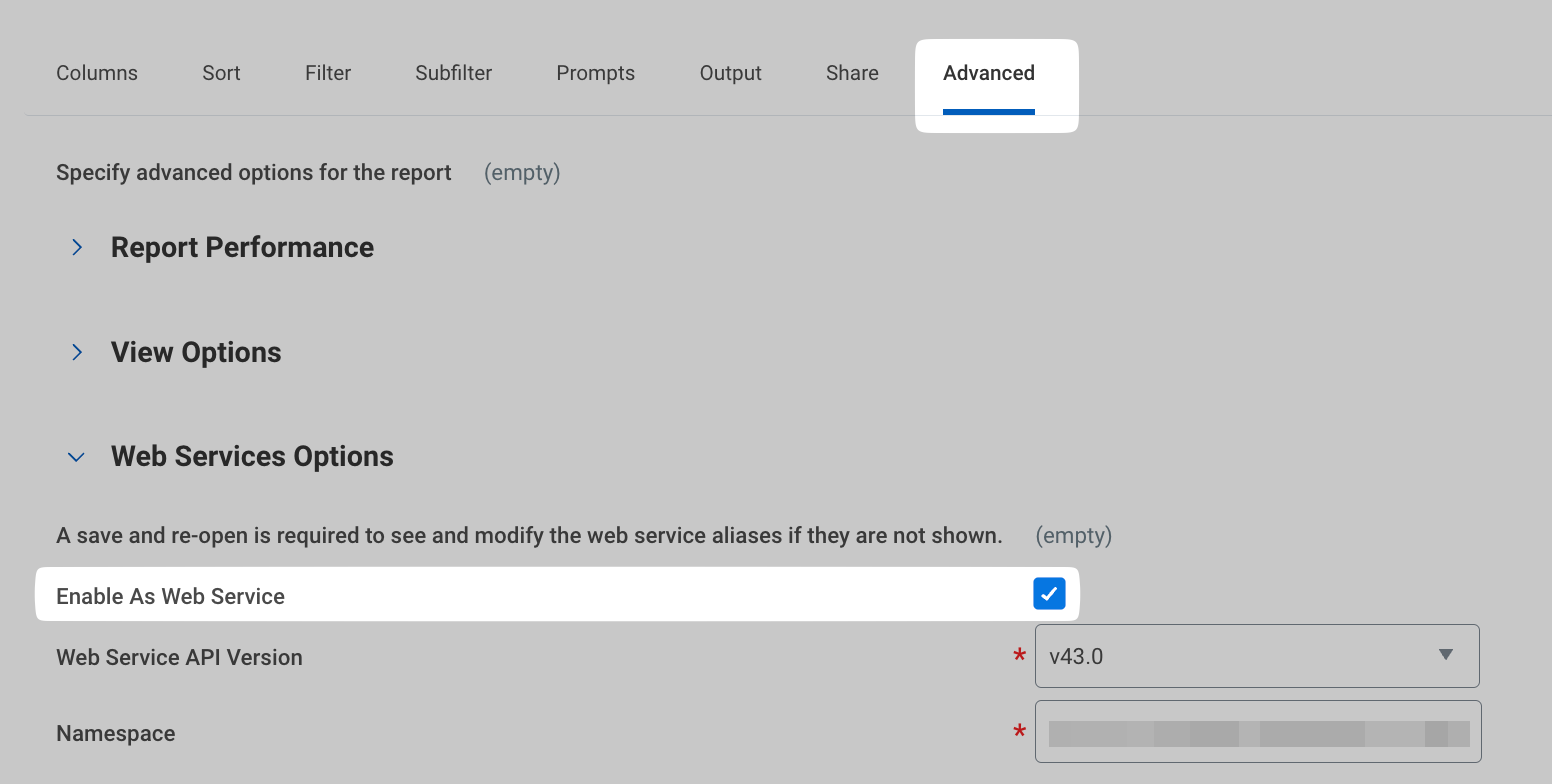The image size is (1552, 784).
Task: Select the Subfilter tab
Action: (453, 73)
